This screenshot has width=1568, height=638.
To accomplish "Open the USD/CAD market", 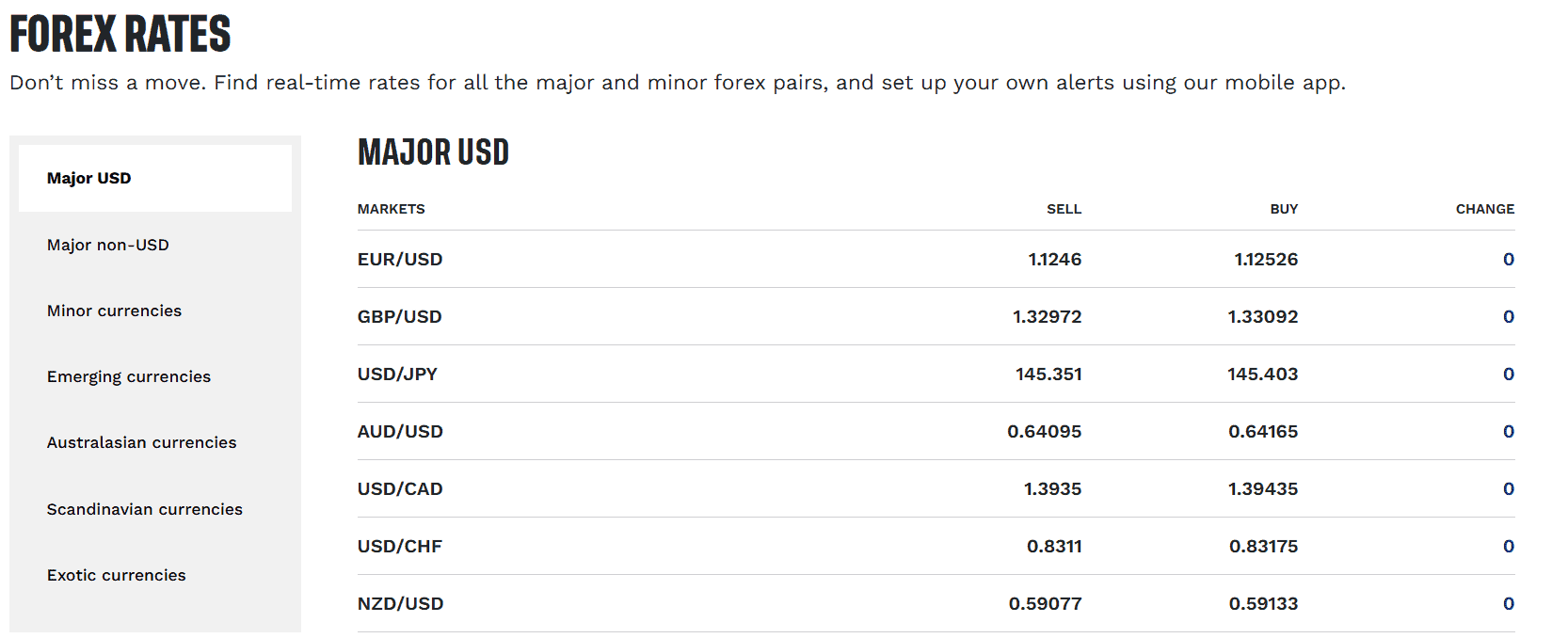I will 400,489.
